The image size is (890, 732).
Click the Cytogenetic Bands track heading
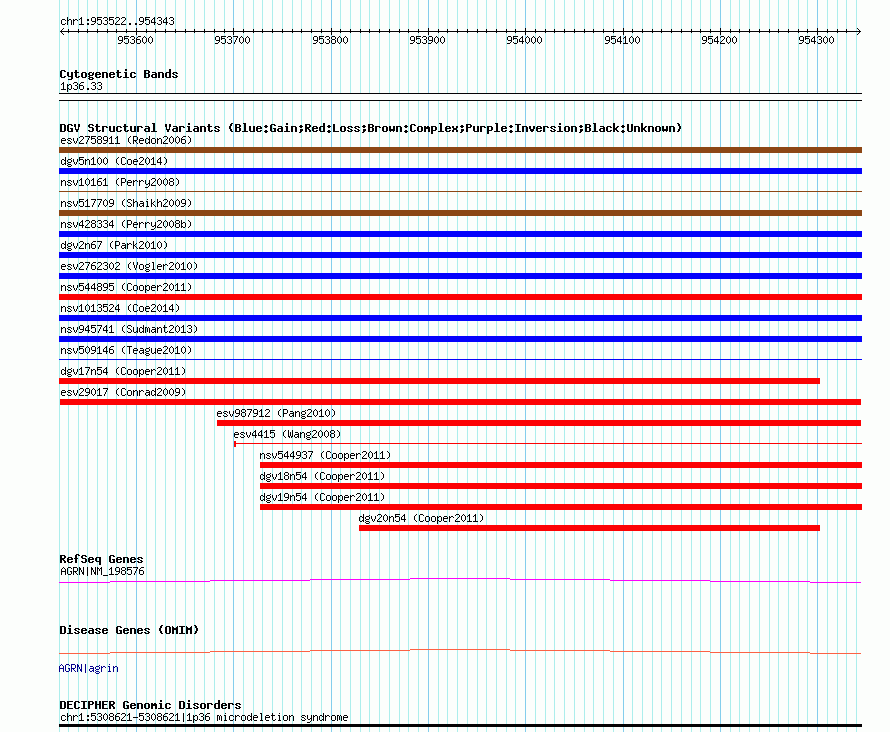[119, 74]
